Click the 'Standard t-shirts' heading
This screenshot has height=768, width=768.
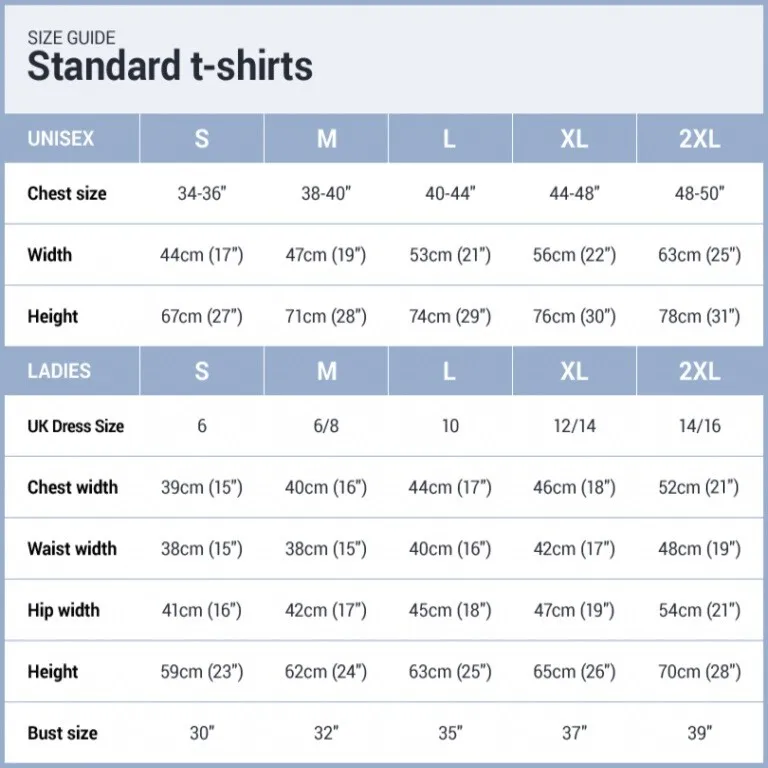pyautogui.click(x=169, y=67)
